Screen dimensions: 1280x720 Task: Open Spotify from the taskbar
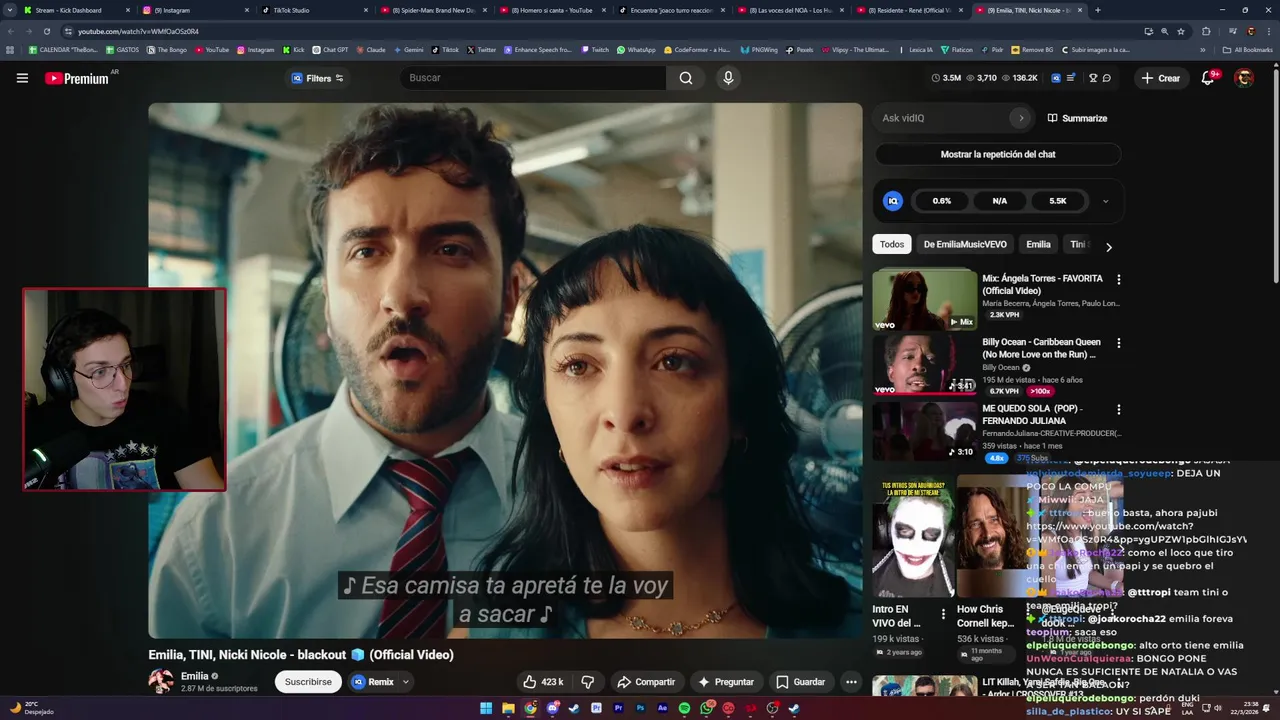(x=684, y=708)
